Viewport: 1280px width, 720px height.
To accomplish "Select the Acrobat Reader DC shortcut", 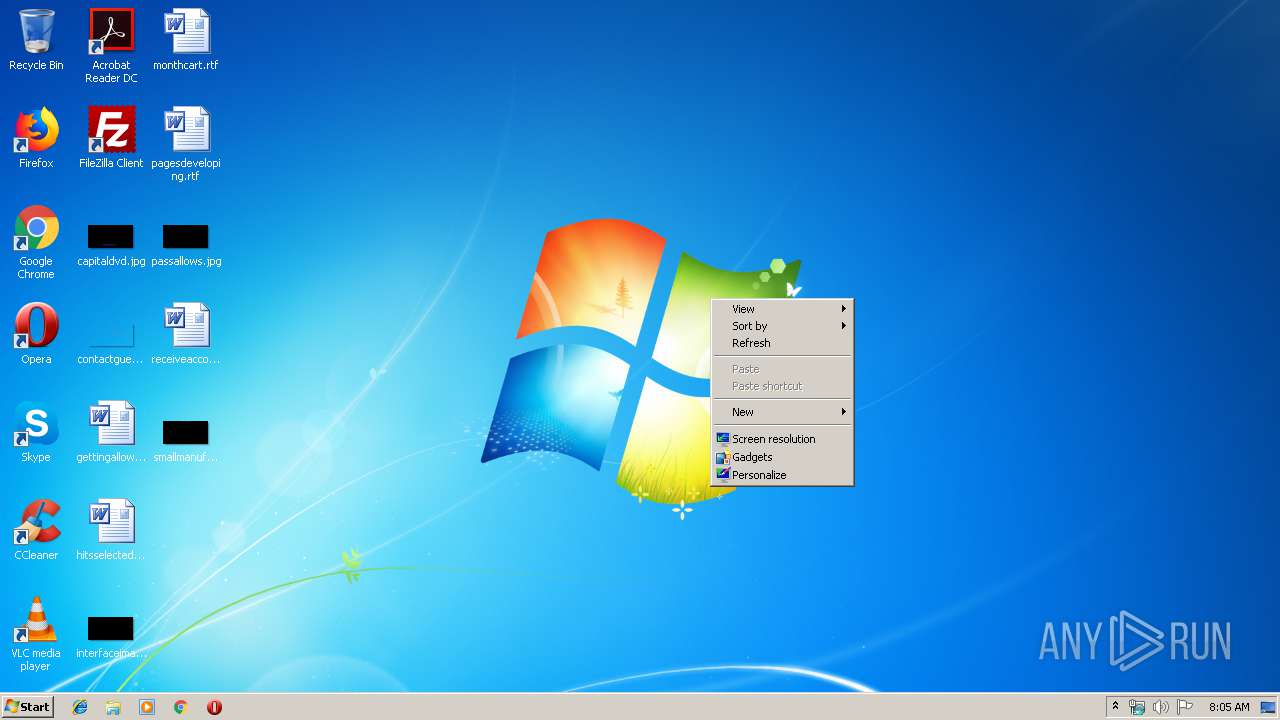I will pos(111,46).
